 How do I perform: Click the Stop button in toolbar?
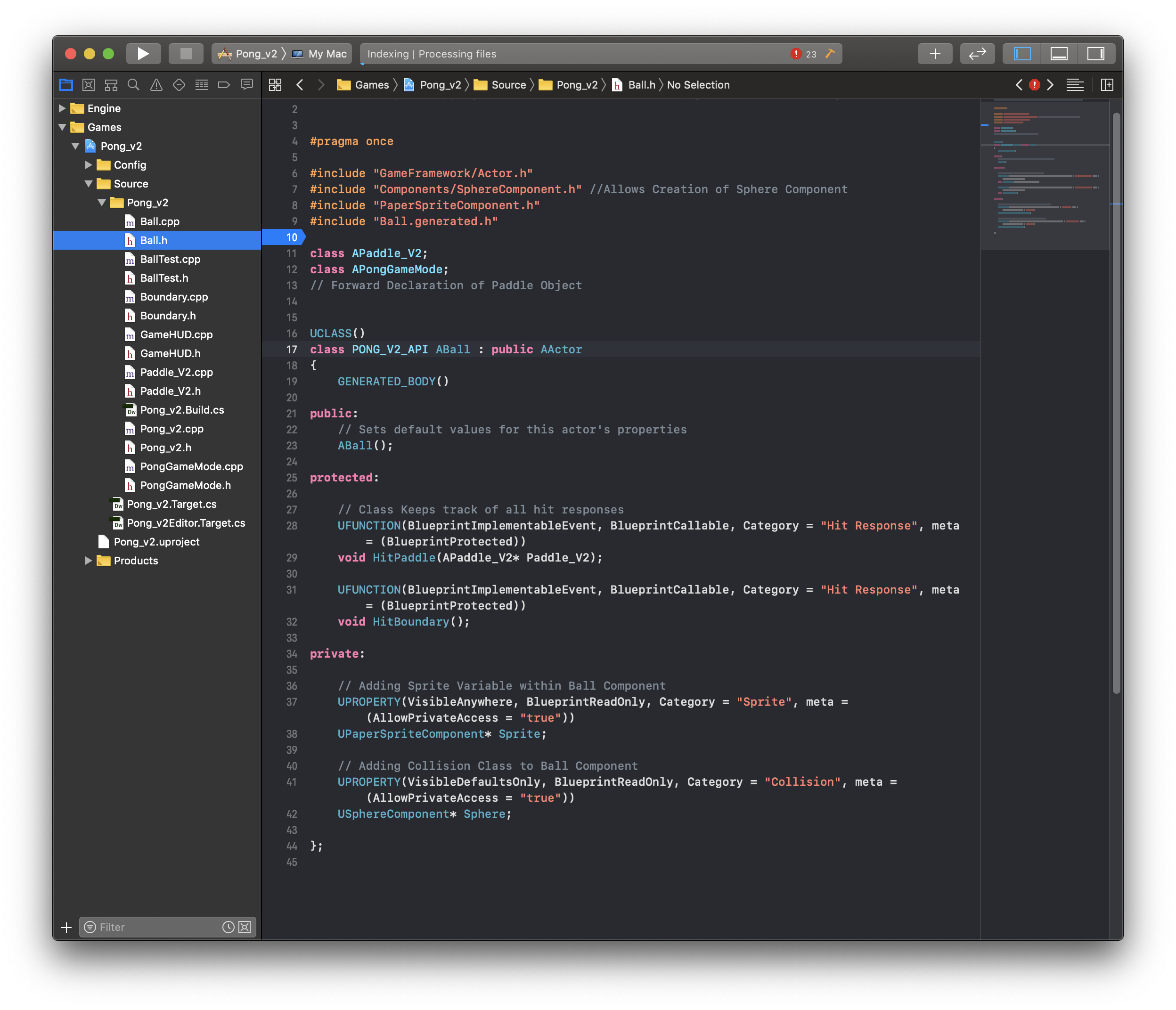point(186,54)
